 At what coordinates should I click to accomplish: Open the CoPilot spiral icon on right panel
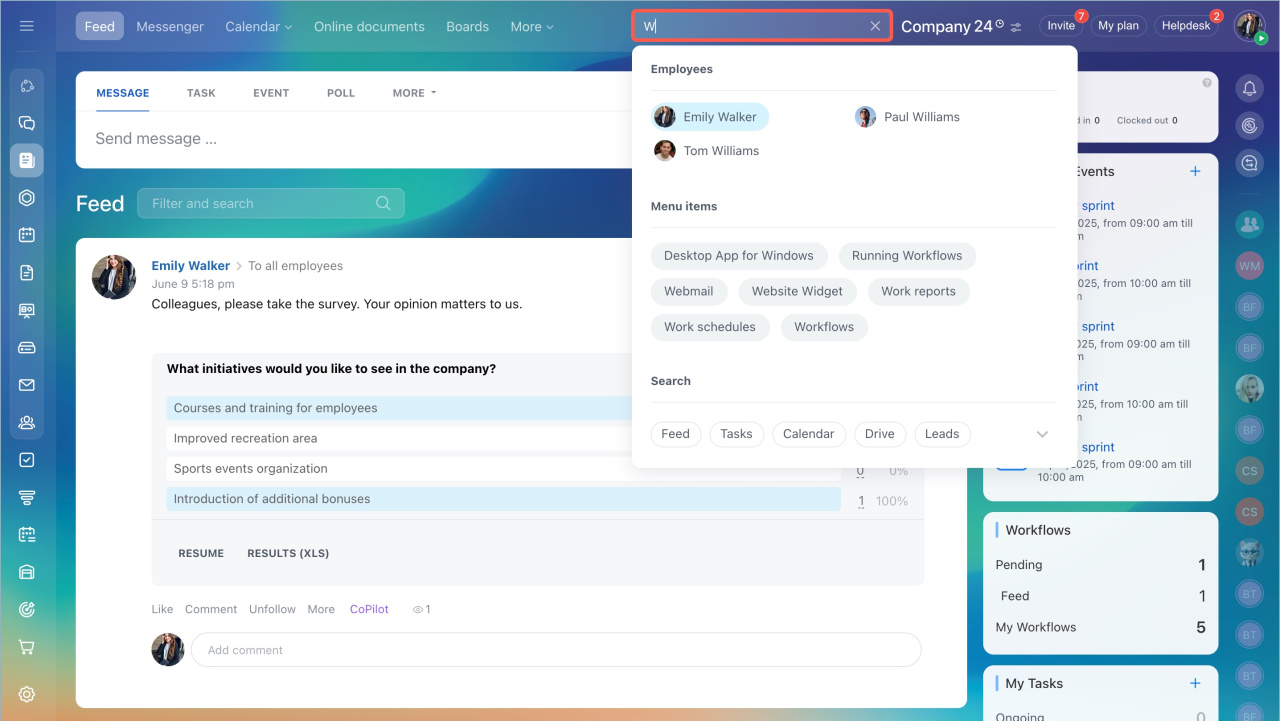(1249, 126)
